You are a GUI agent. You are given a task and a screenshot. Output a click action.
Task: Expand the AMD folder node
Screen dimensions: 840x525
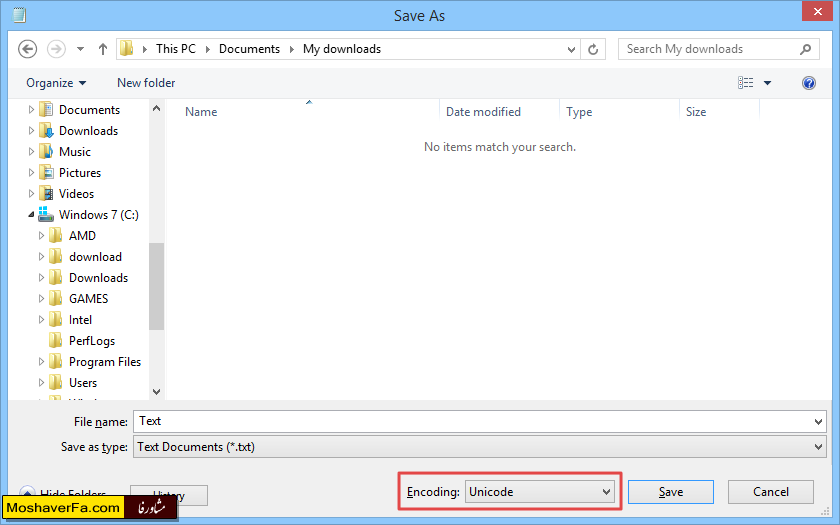[41, 236]
